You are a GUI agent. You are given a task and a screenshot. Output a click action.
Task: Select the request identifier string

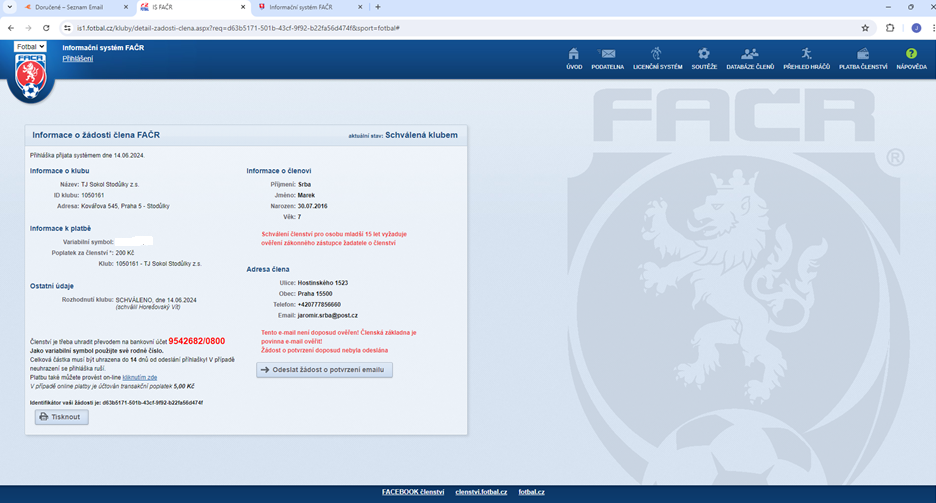pos(152,403)
